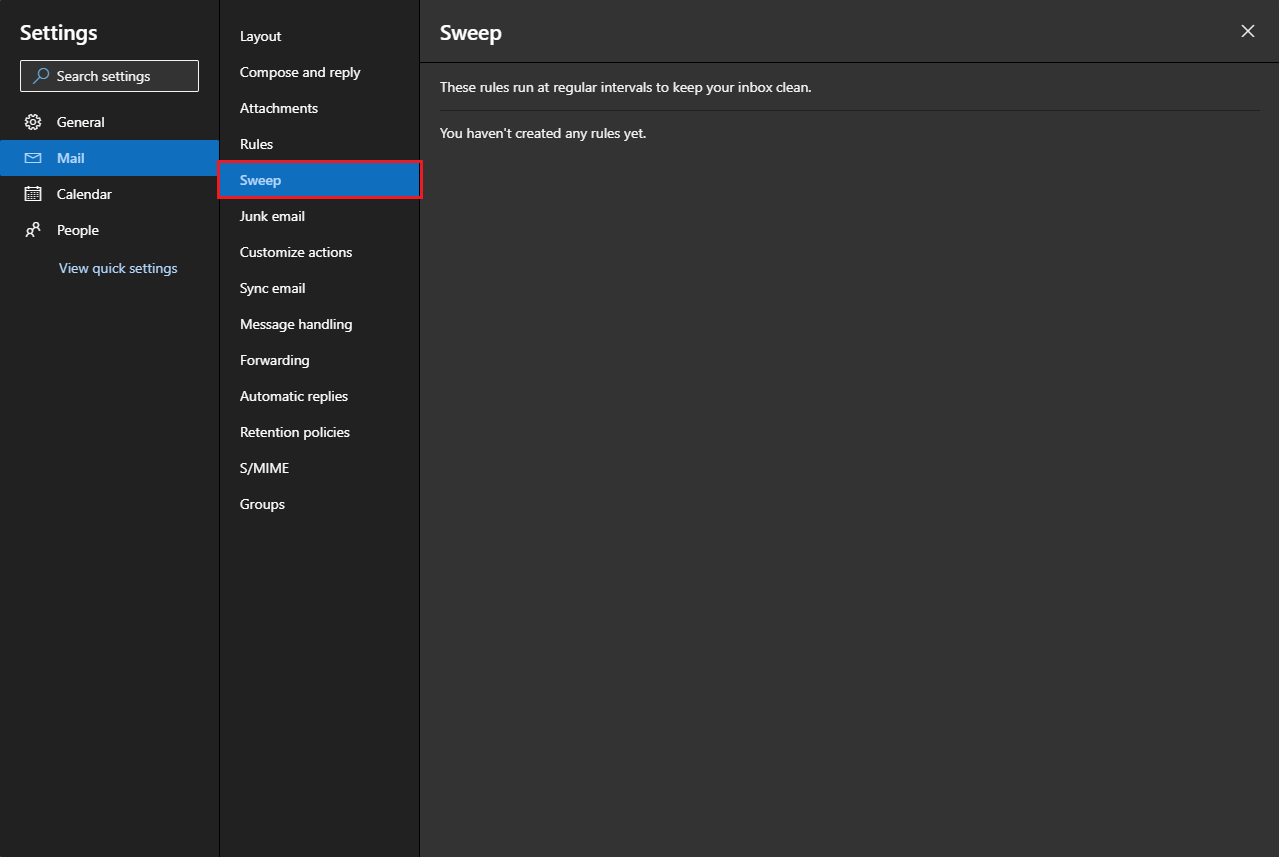Open People settings category
This screenshot has height=857, width=1279.
109,230
